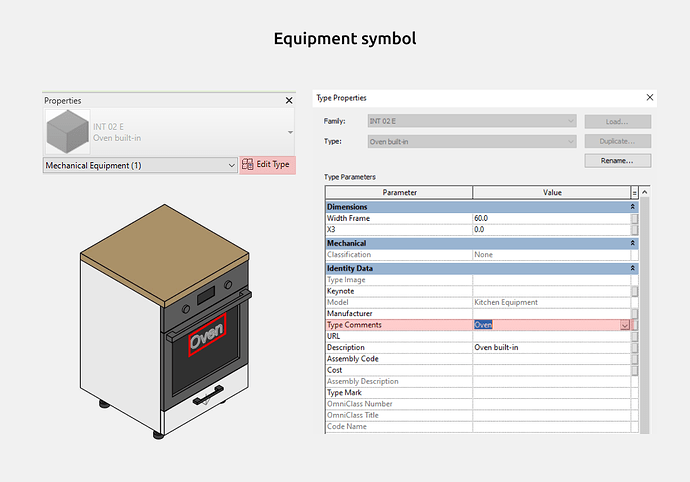This screenshot has width=690, height=482.
Task: Collapse the Mechanical parameter group
Action: pos(633,243)
